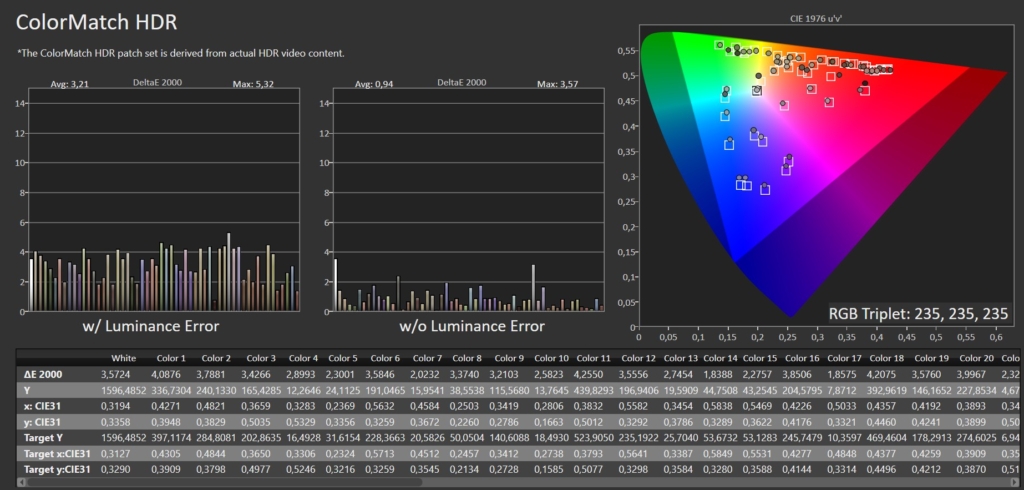Screen dimensions: 1024x490
Task: Select White x: CIE31 value 0,3194
Action: (116, 406)
